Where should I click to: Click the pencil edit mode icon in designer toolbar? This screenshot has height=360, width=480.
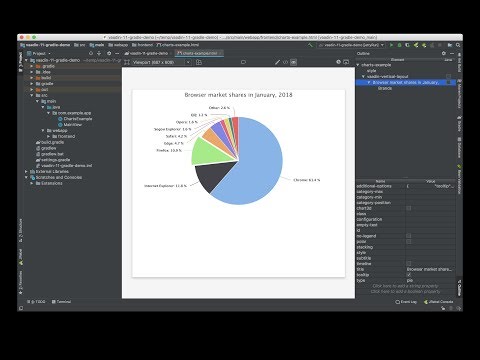tap(277, 62)
